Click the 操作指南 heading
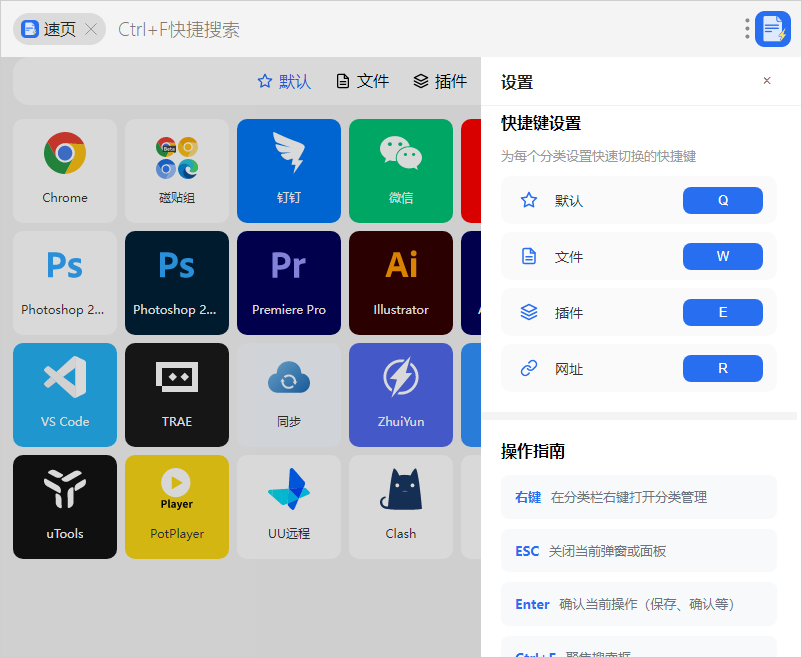This screenshot has height=658, width=802. [532, 451]
